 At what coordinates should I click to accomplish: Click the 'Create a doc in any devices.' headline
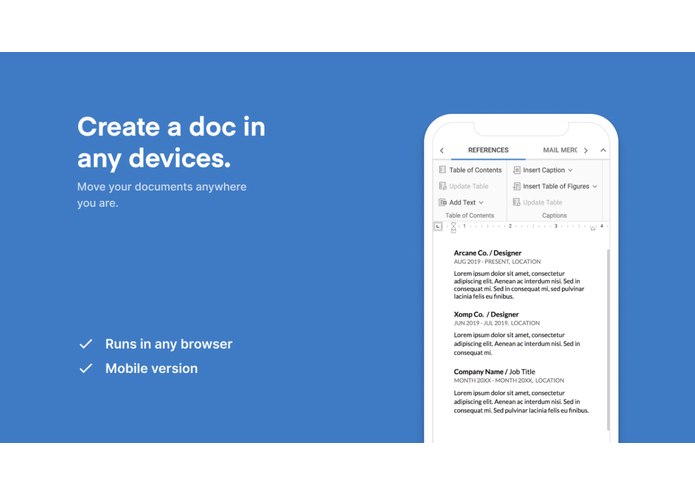coord(171,143)
